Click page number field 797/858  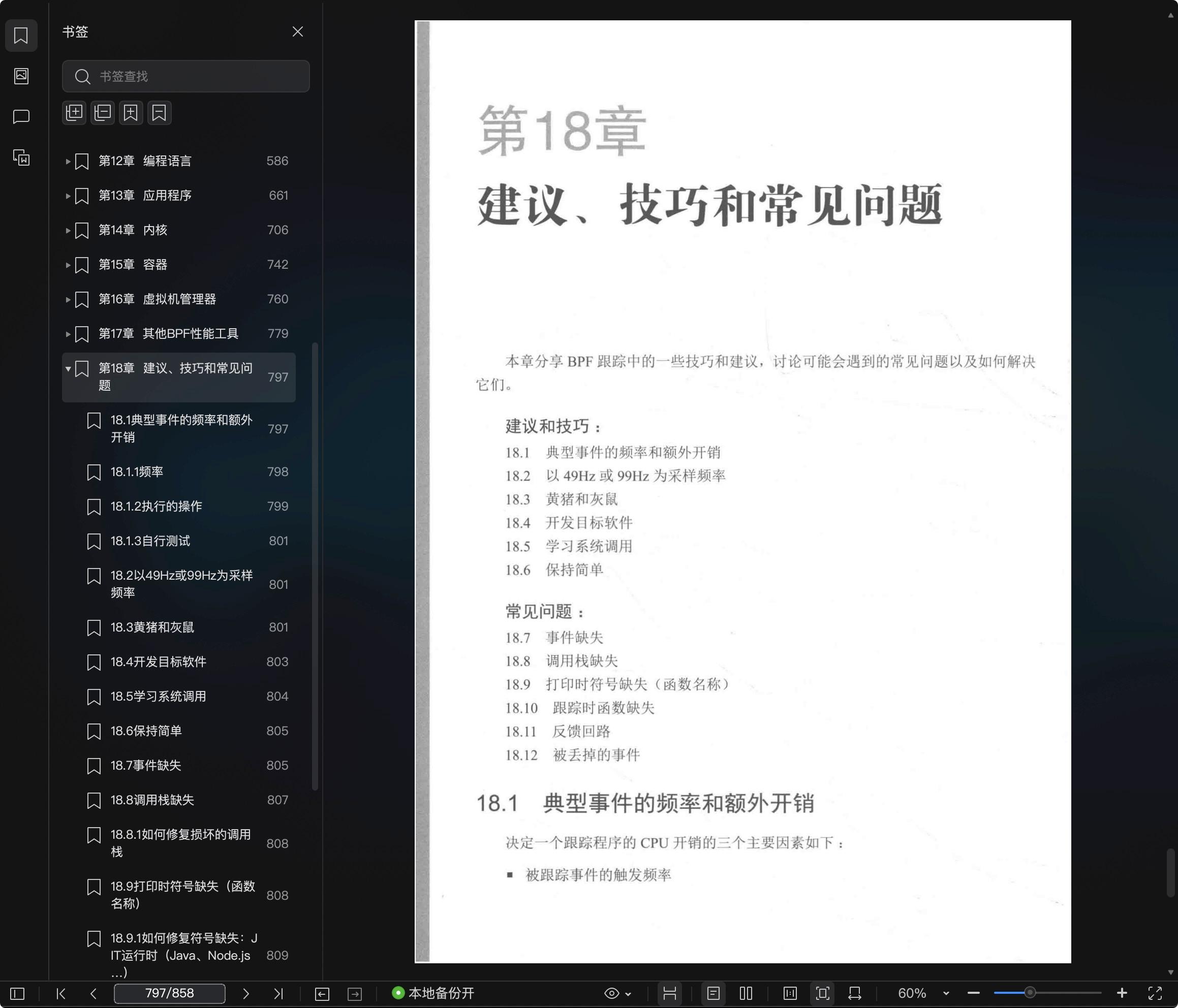(169, 993)
